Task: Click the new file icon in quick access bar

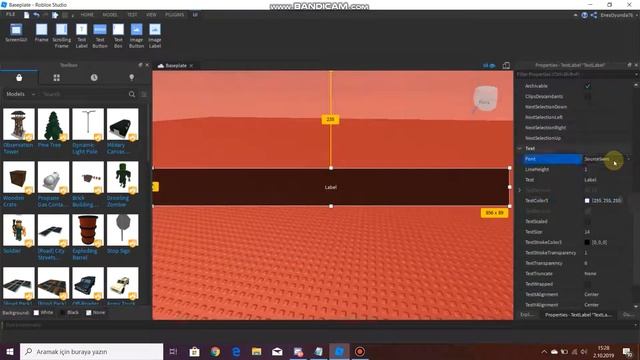Action: coord(27,15)
